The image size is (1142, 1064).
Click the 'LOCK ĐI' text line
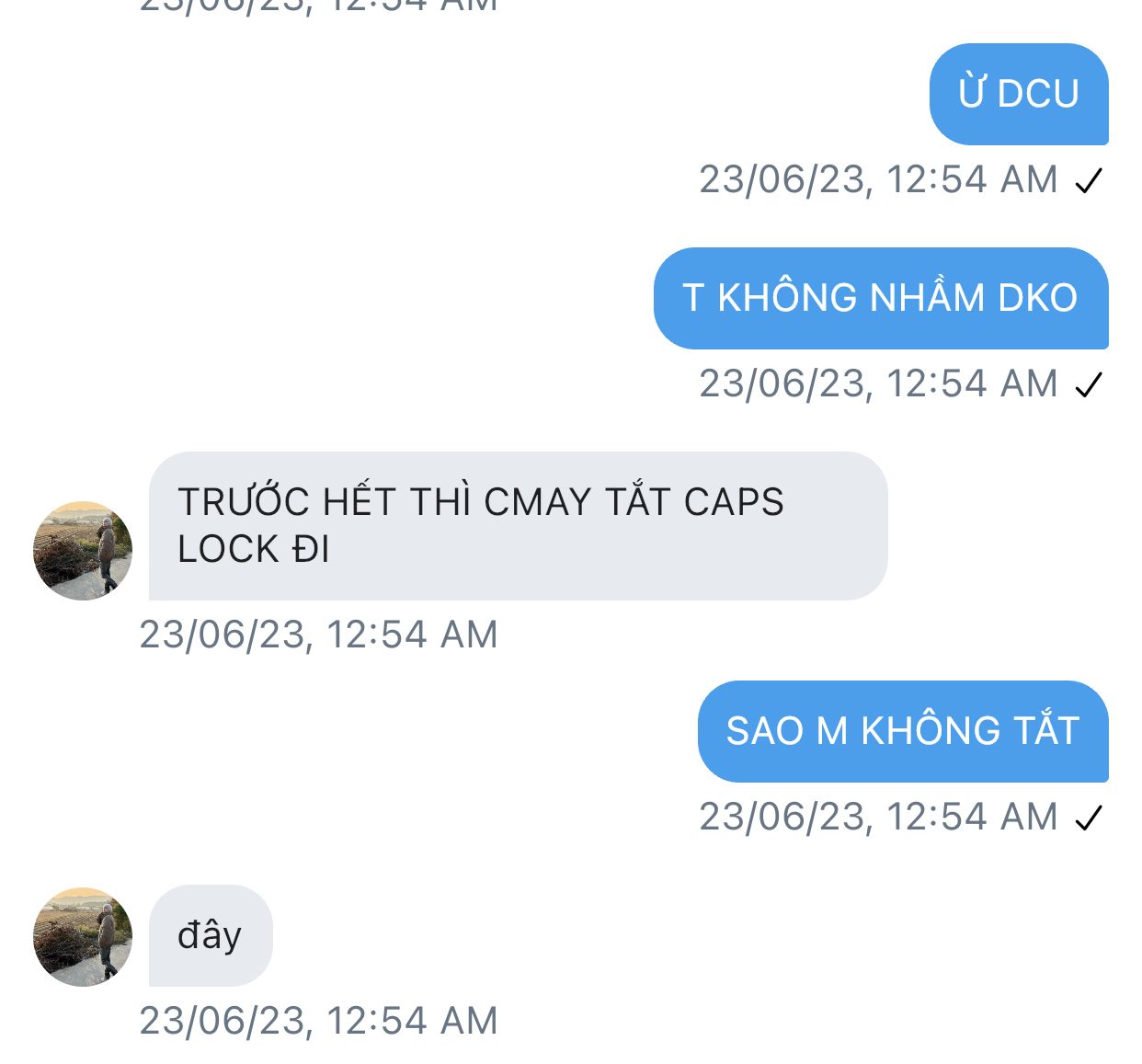(x=254, y=550)
